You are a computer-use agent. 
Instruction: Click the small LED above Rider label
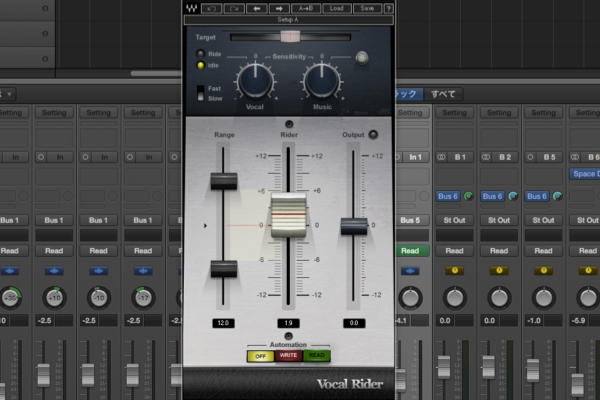click(289, 124)
